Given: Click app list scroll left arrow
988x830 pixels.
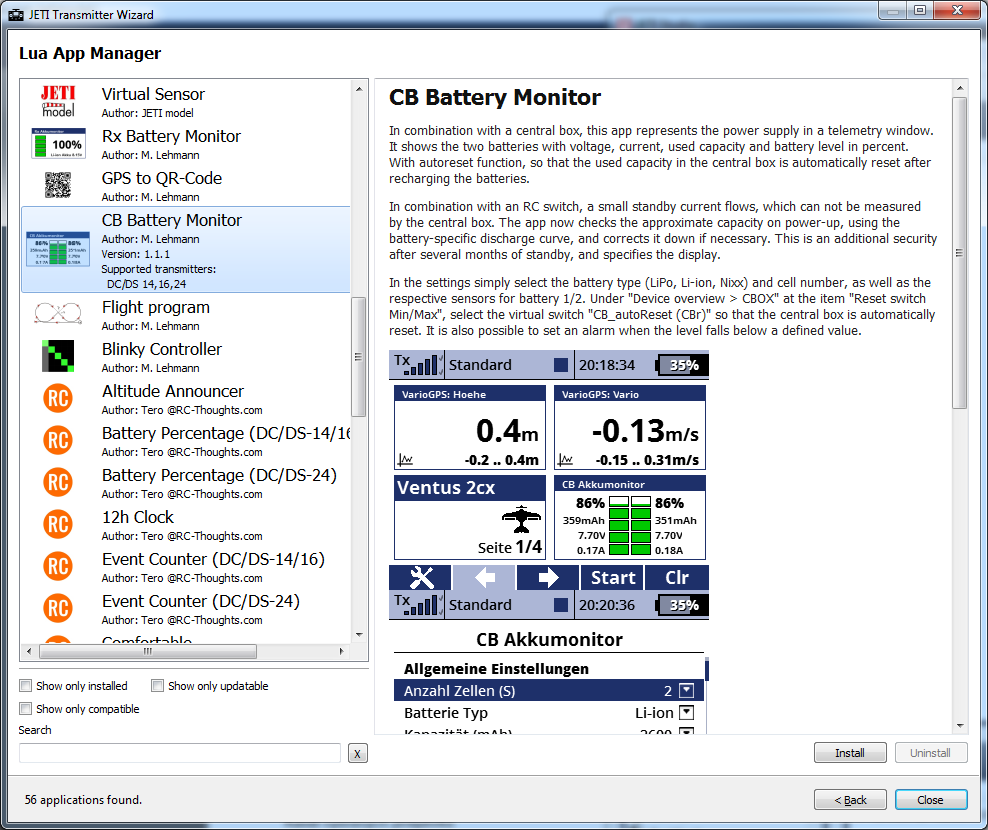Looking at the screenshot, I should point(28,651).
